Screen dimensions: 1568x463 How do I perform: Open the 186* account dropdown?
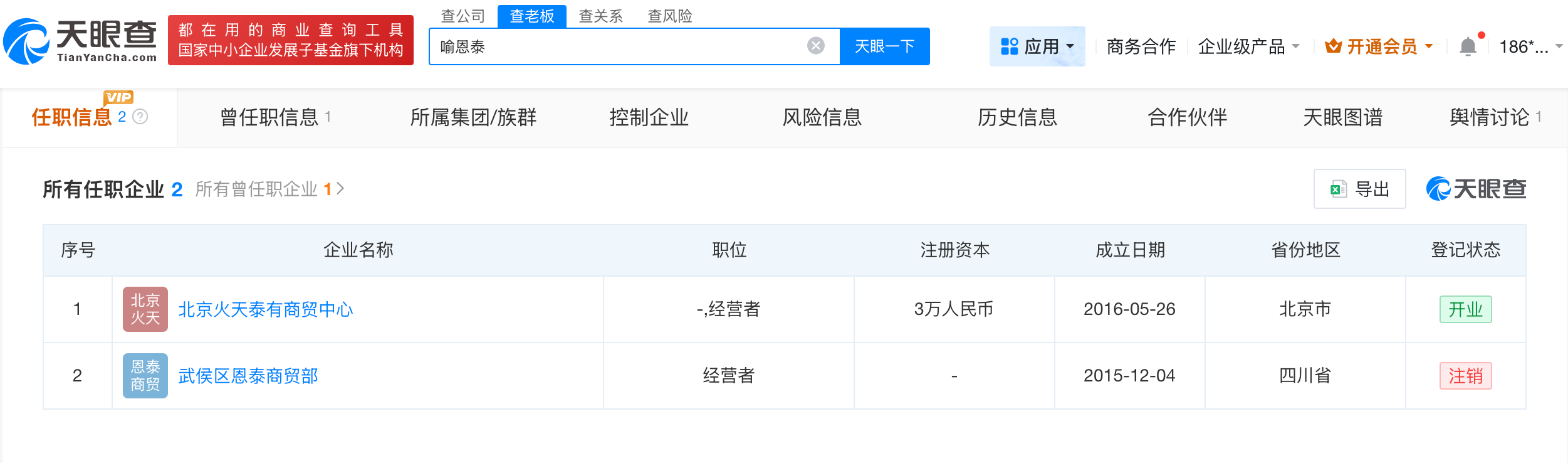pos(1530,46)
